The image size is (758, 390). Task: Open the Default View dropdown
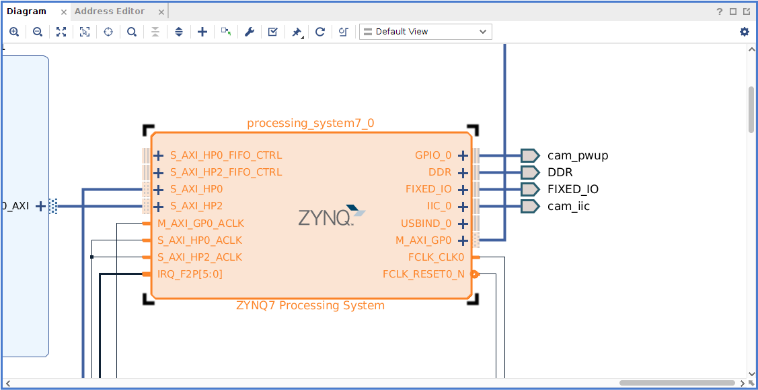(x=425, y=32)
